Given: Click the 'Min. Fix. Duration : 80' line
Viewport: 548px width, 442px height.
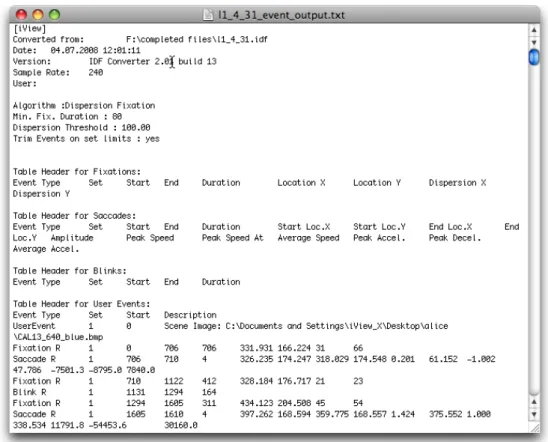Looking at the screenshot, I should click(x=67, y=116).
